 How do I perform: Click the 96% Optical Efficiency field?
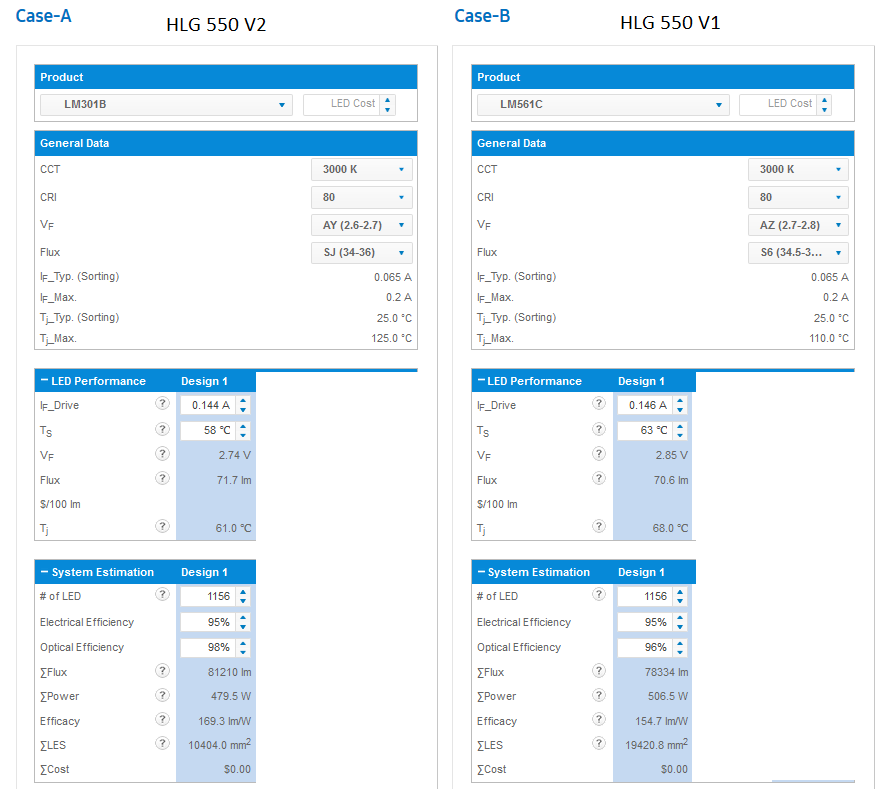645,648
